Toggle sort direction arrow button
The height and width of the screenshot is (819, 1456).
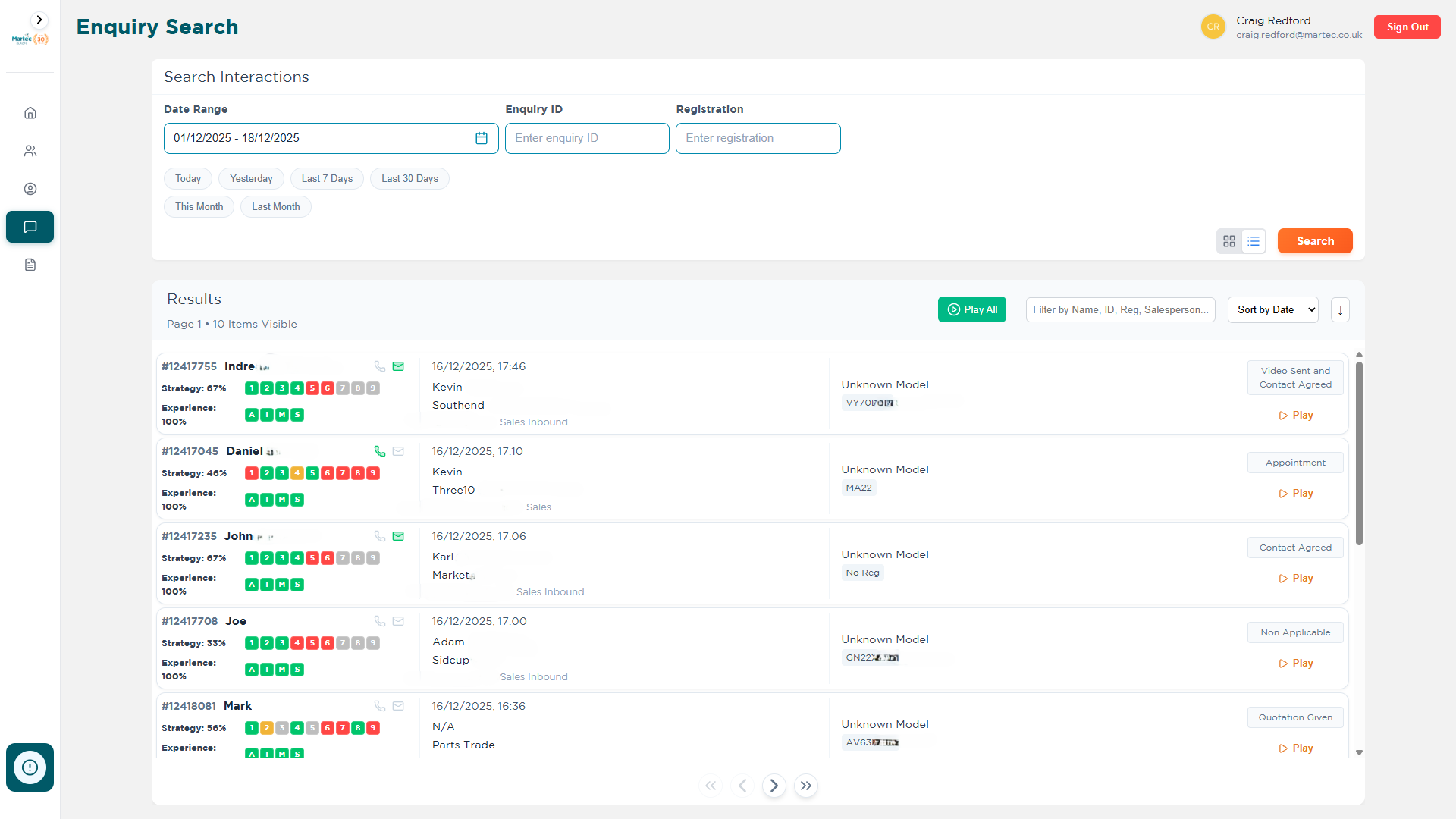1340,310
